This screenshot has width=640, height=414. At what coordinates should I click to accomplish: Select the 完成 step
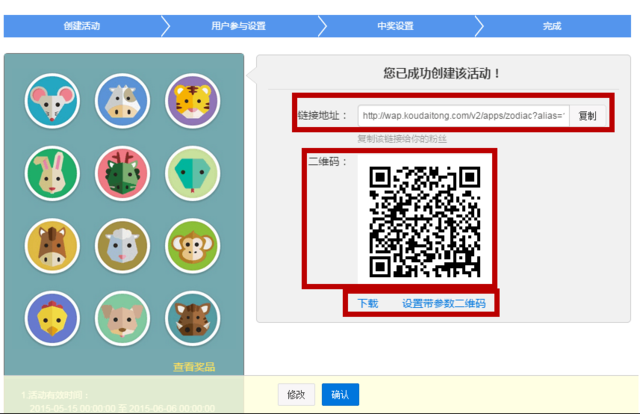(x=552, y=26)
